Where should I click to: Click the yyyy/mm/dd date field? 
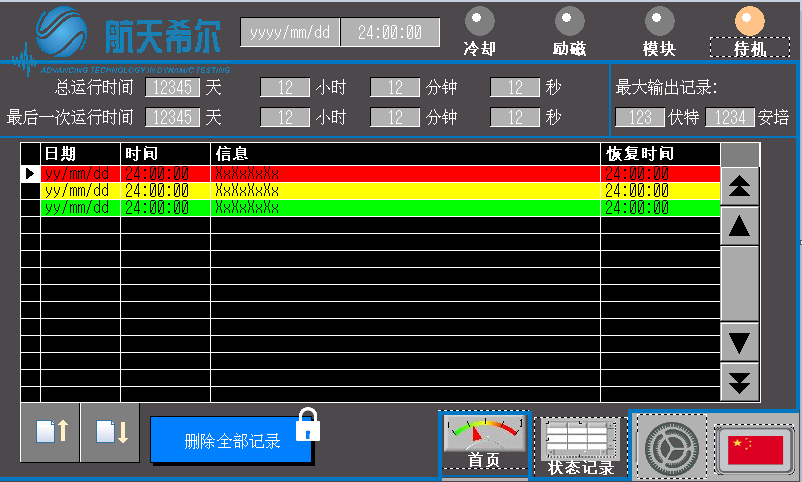pyautogui.click(x=290, y=32)
